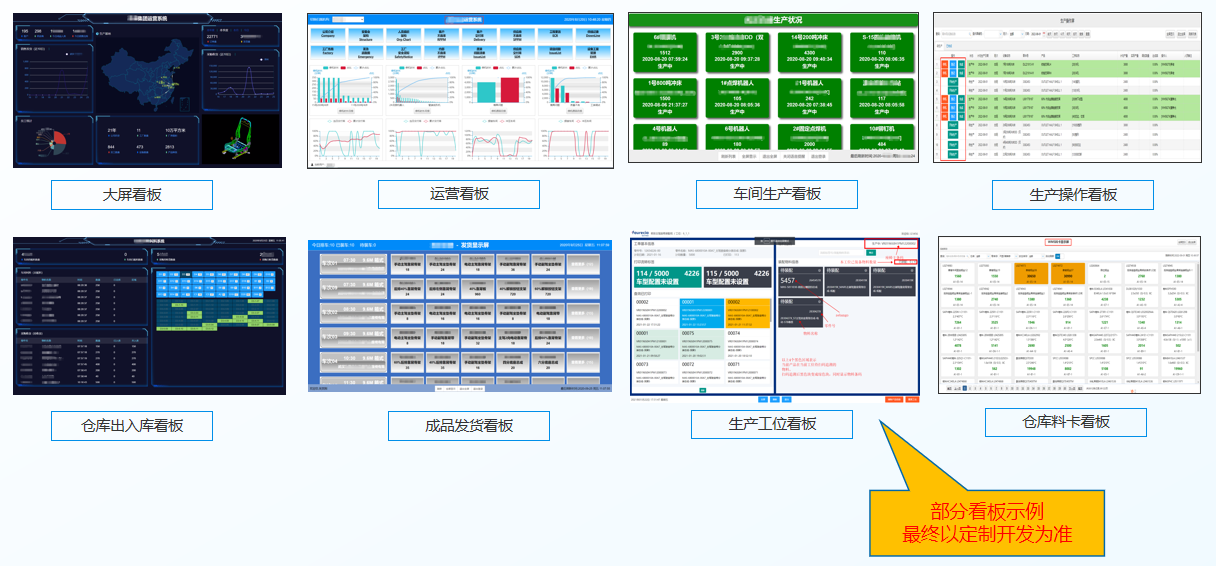
Task: Click the 仓库料卡看板 label
Action: pos(1065,422)
